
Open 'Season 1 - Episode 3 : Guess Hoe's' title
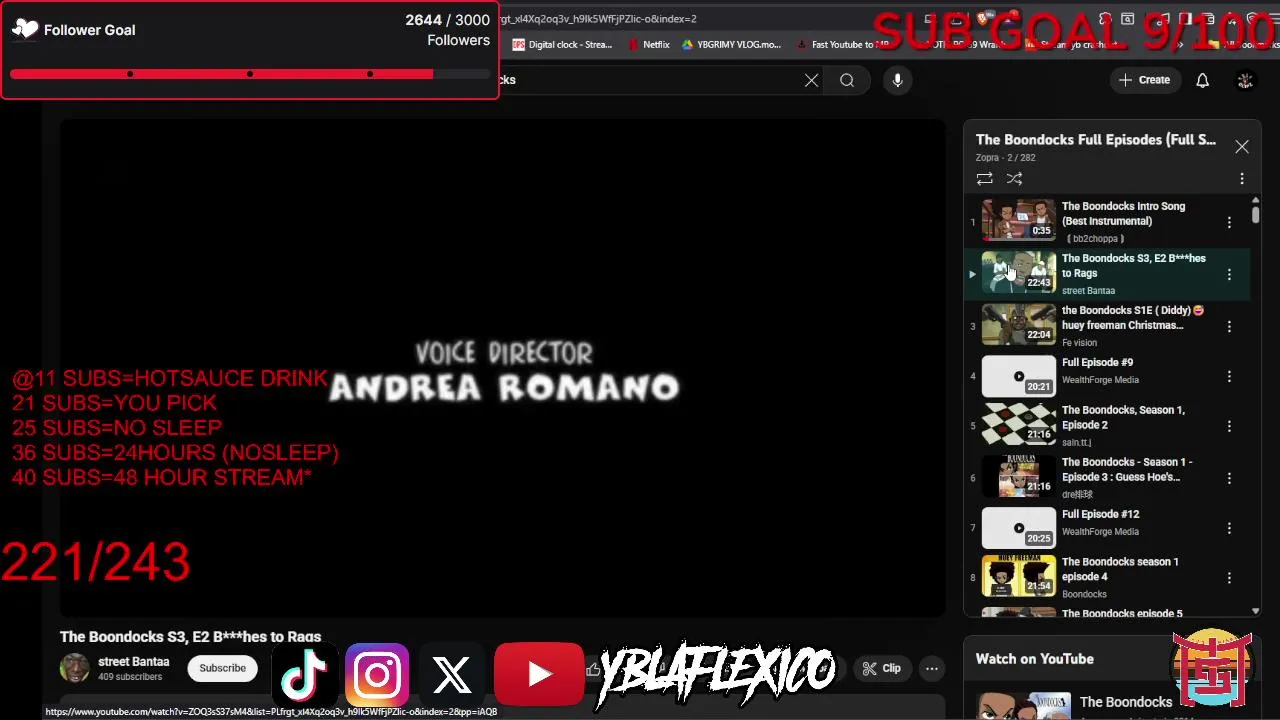click(1127, 469)
